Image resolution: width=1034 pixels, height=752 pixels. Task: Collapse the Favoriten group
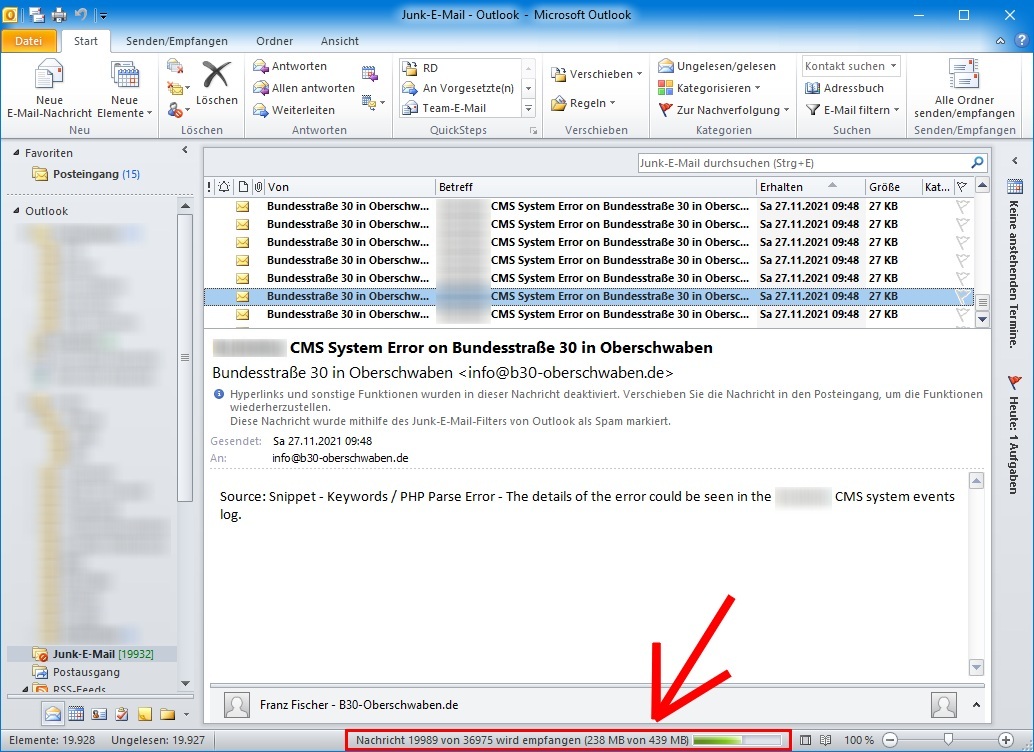click(16, 152)
